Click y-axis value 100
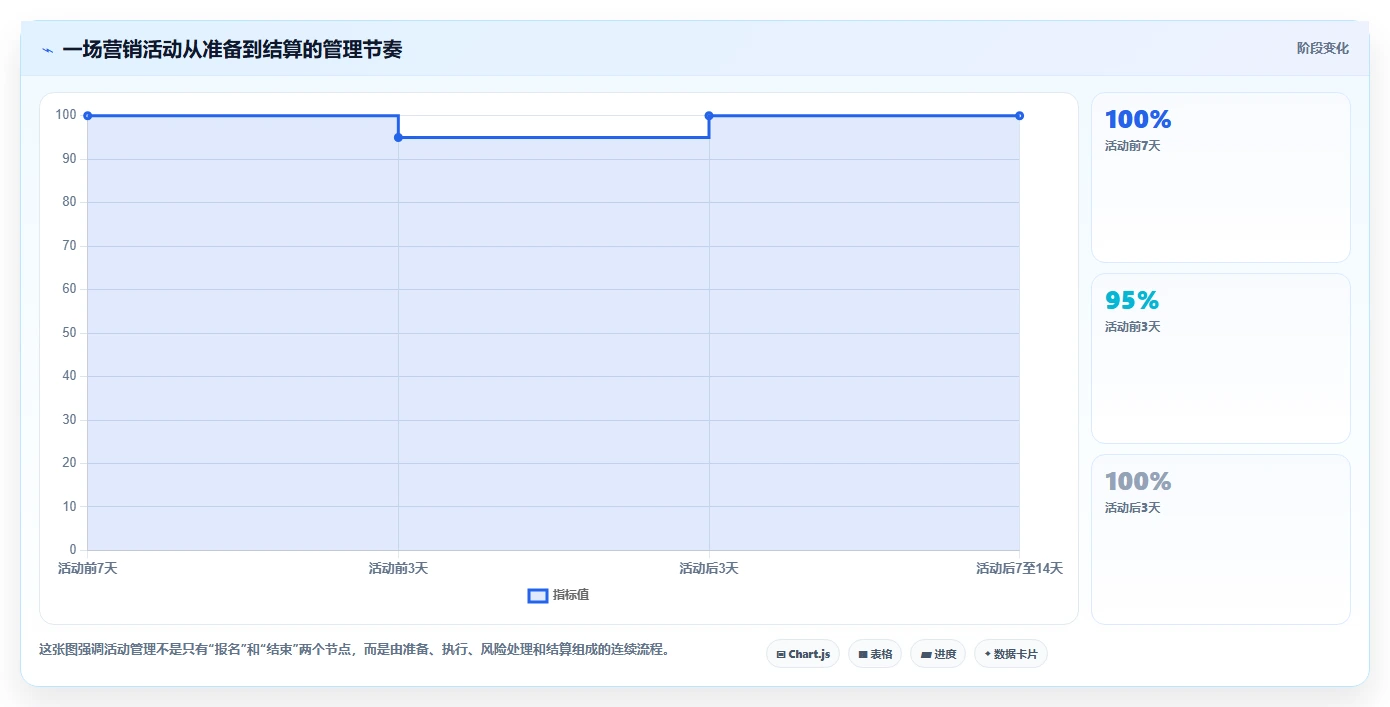Viewport: 1390px width, 707px height. [x=67, y=115]
